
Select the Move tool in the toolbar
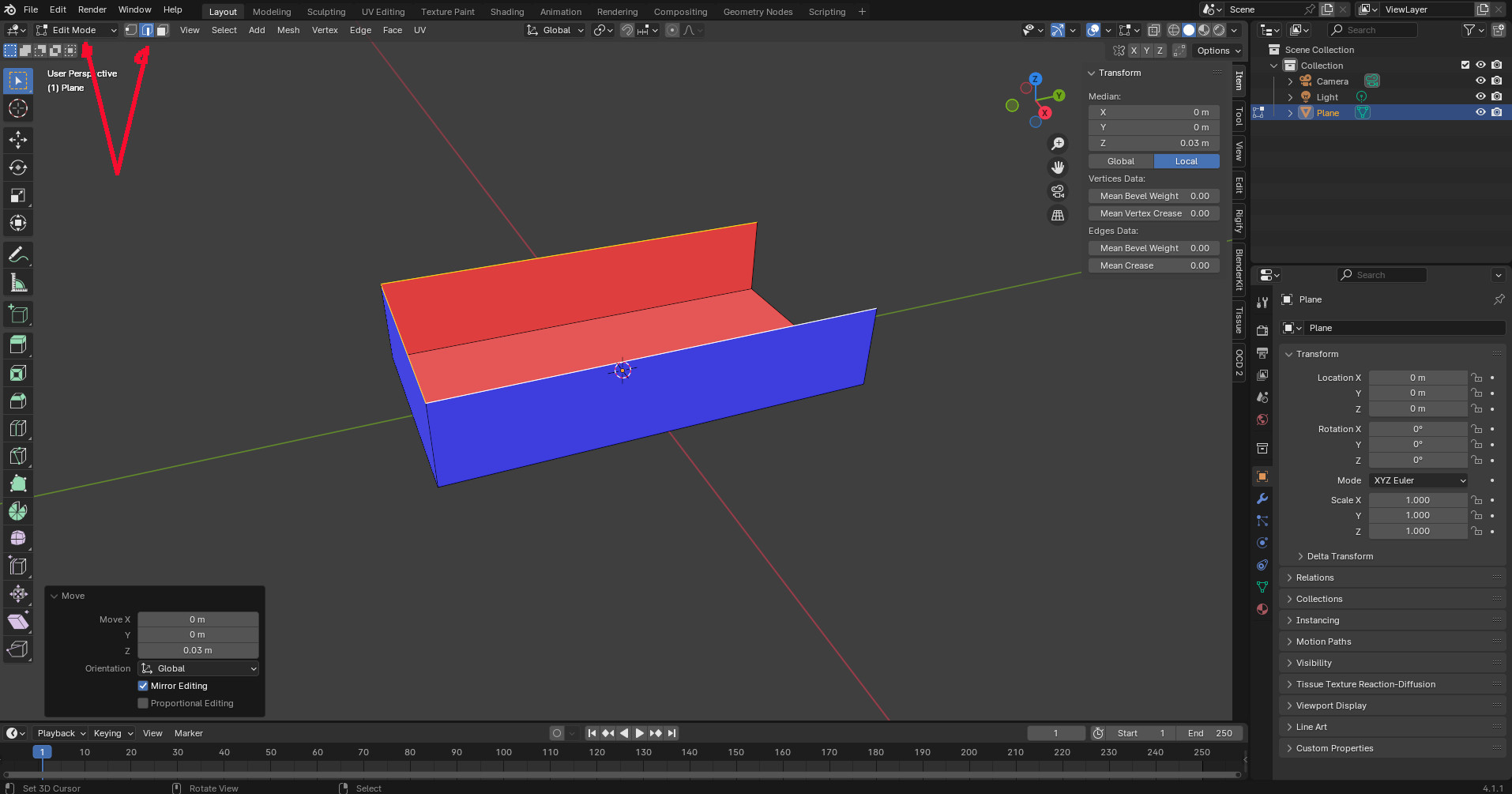[x=18, y=140]
